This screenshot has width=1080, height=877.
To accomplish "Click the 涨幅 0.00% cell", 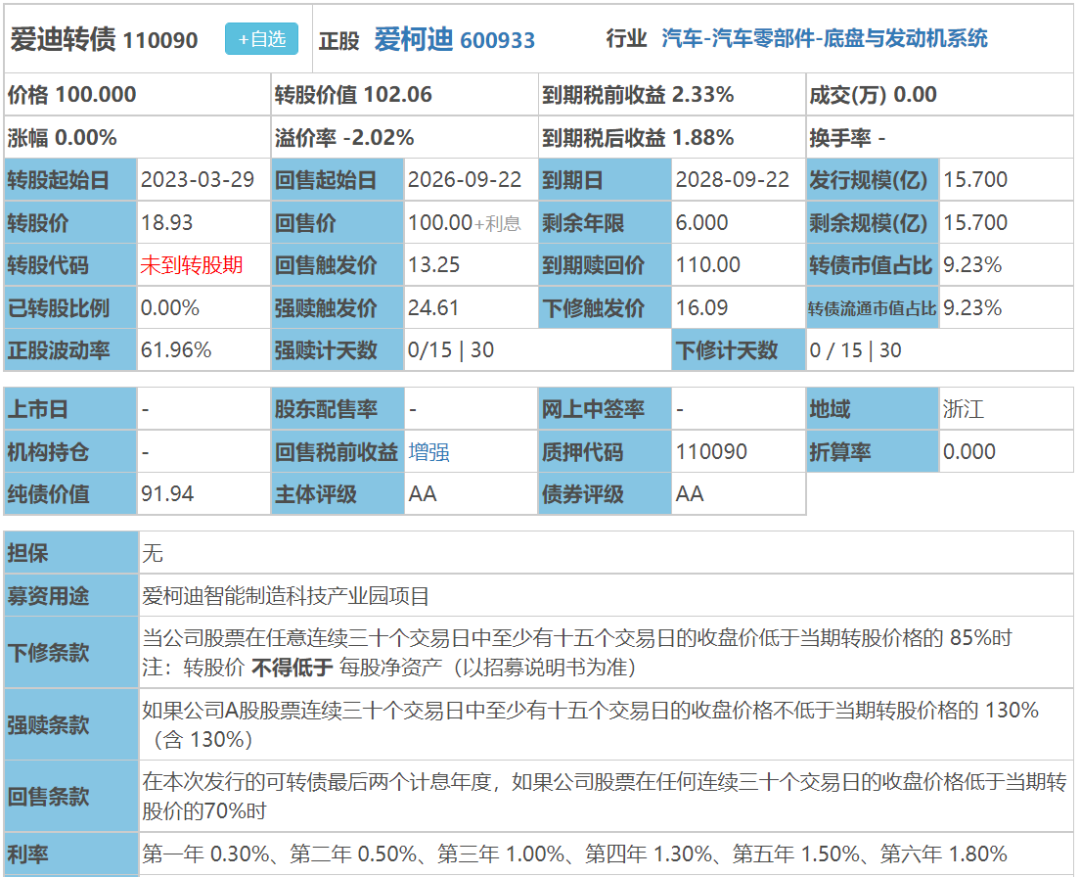I will (x=137, y=138).
